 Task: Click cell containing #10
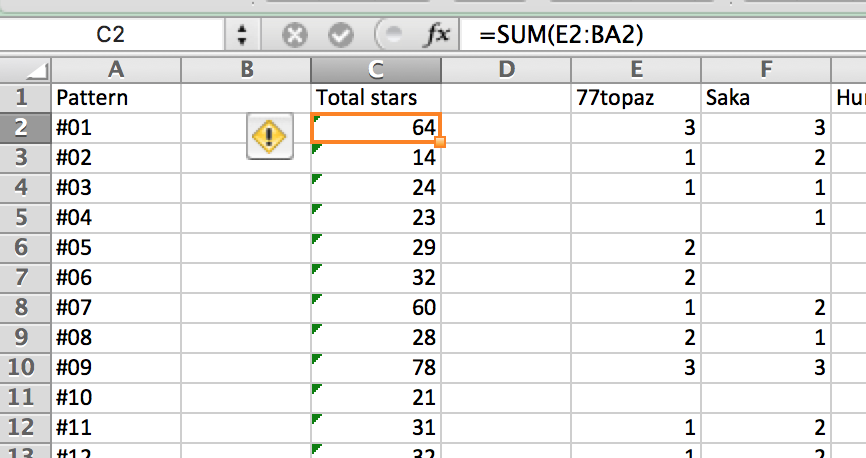pos(116,397)
